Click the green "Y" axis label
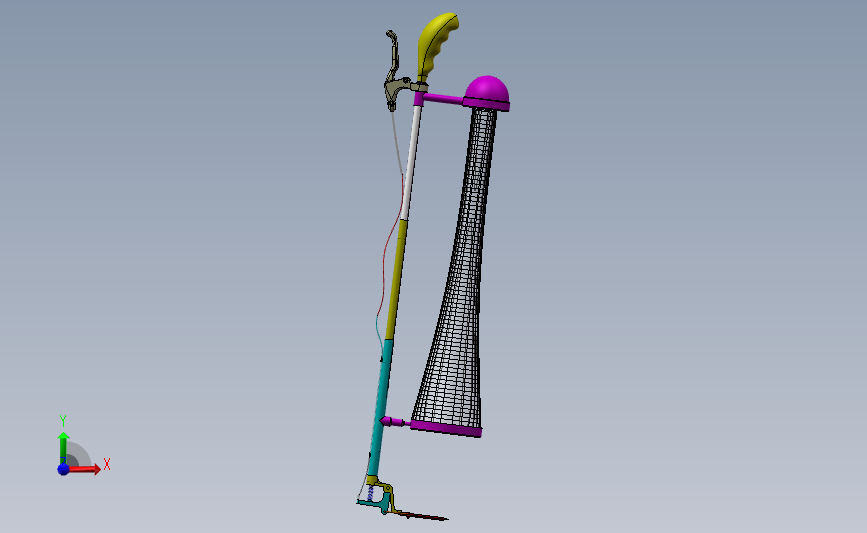The height and width of the screenshot is (533, 867). click(63, 421)
